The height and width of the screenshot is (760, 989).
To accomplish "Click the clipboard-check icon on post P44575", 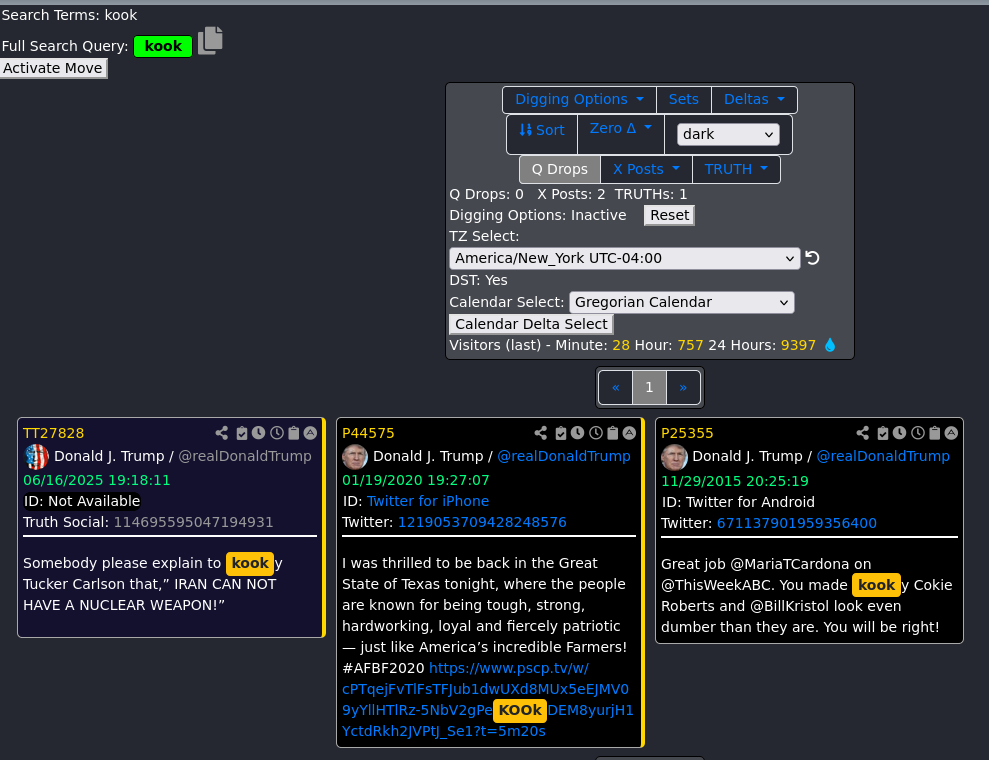I will (x=561, y=433).
